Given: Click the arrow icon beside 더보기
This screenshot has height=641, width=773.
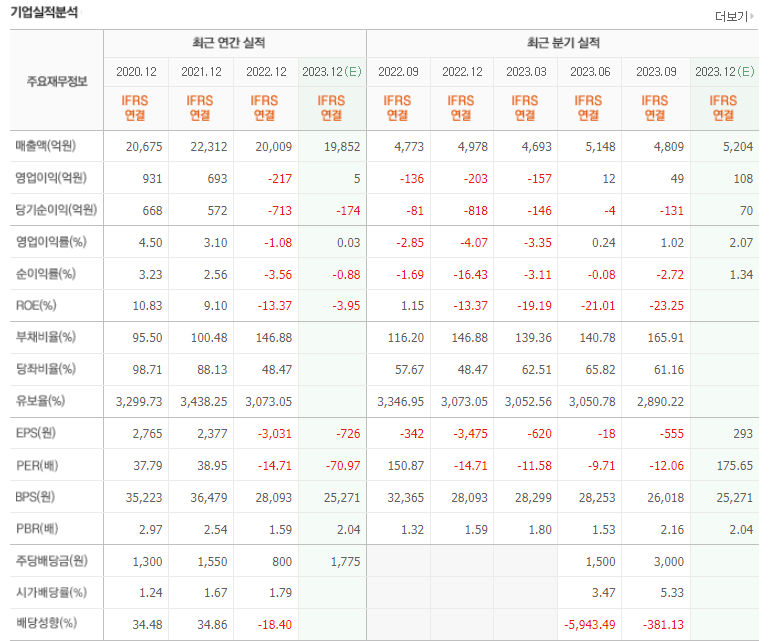Looking at the screenshot, I should [752, 16].
